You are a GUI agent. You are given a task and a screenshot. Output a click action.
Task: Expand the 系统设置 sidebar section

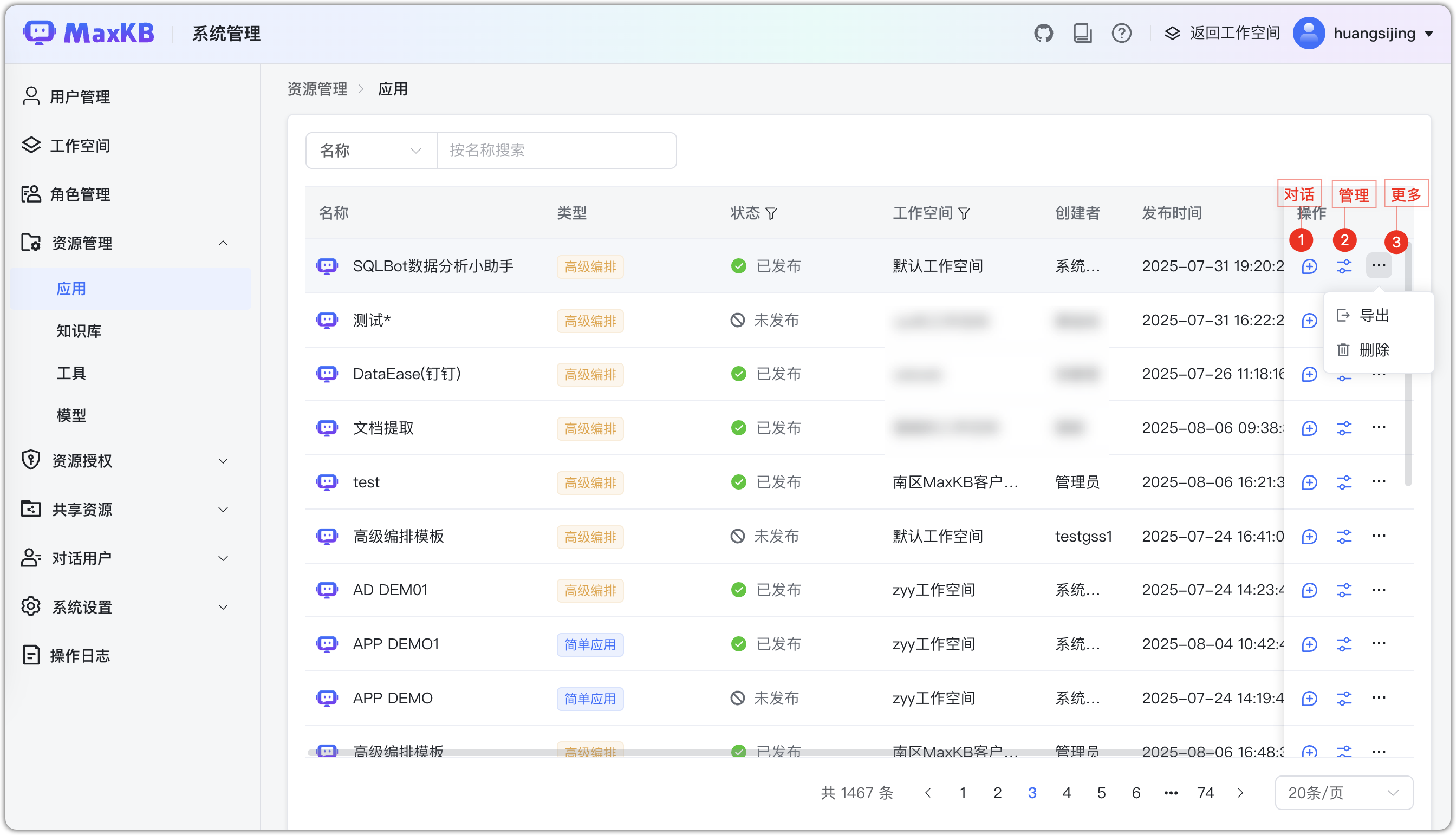tap(223, 606)
